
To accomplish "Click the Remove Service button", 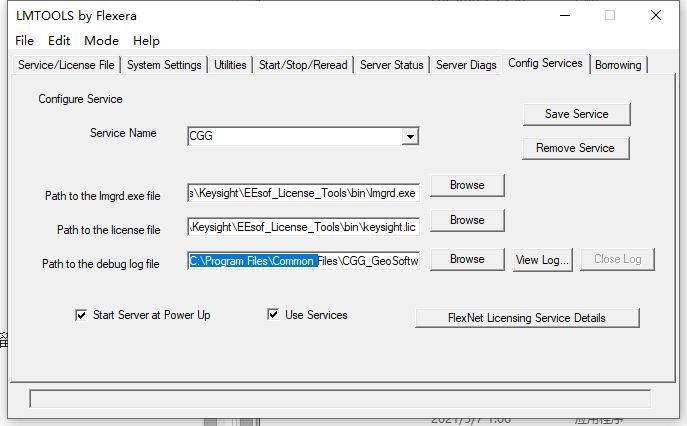I will (x=575, y=148).
